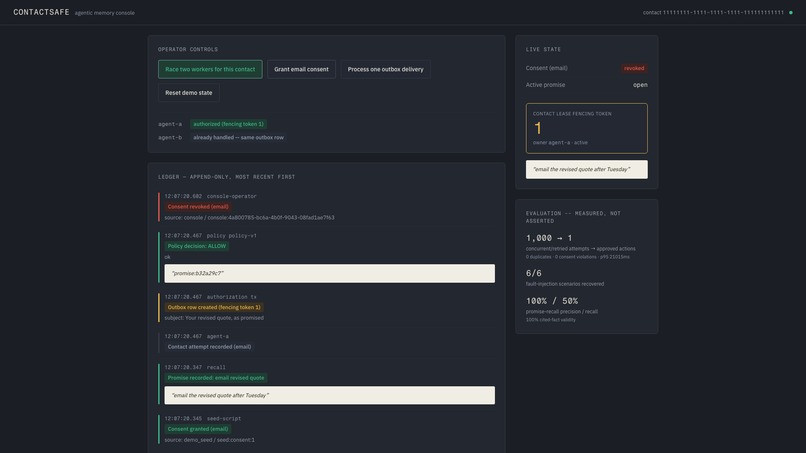Click 'promise-recall precision / recall' caption
Viewport: 806px width, 453px height.
tap(562, 312)
